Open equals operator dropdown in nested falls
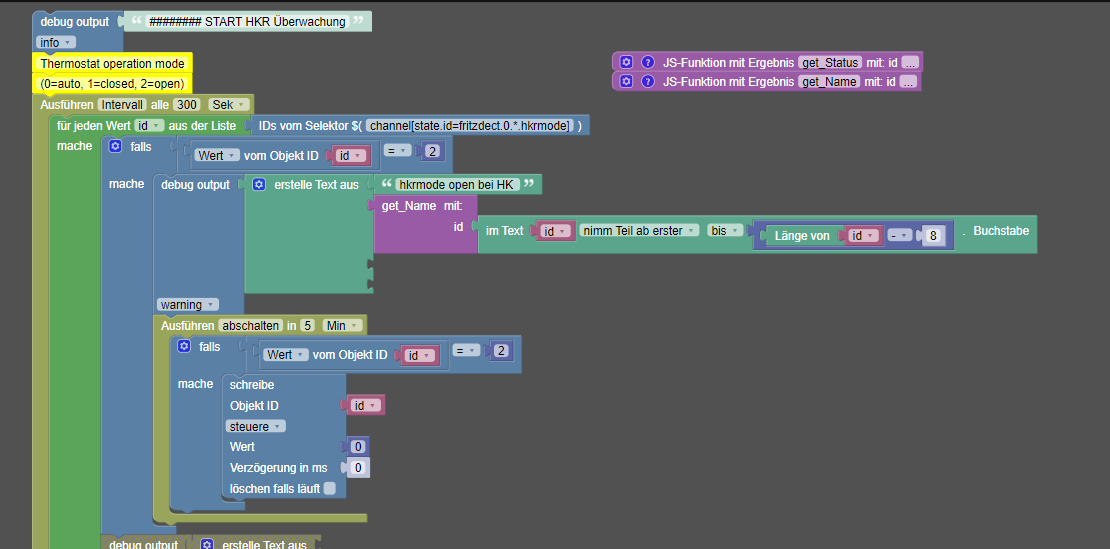 467,350
